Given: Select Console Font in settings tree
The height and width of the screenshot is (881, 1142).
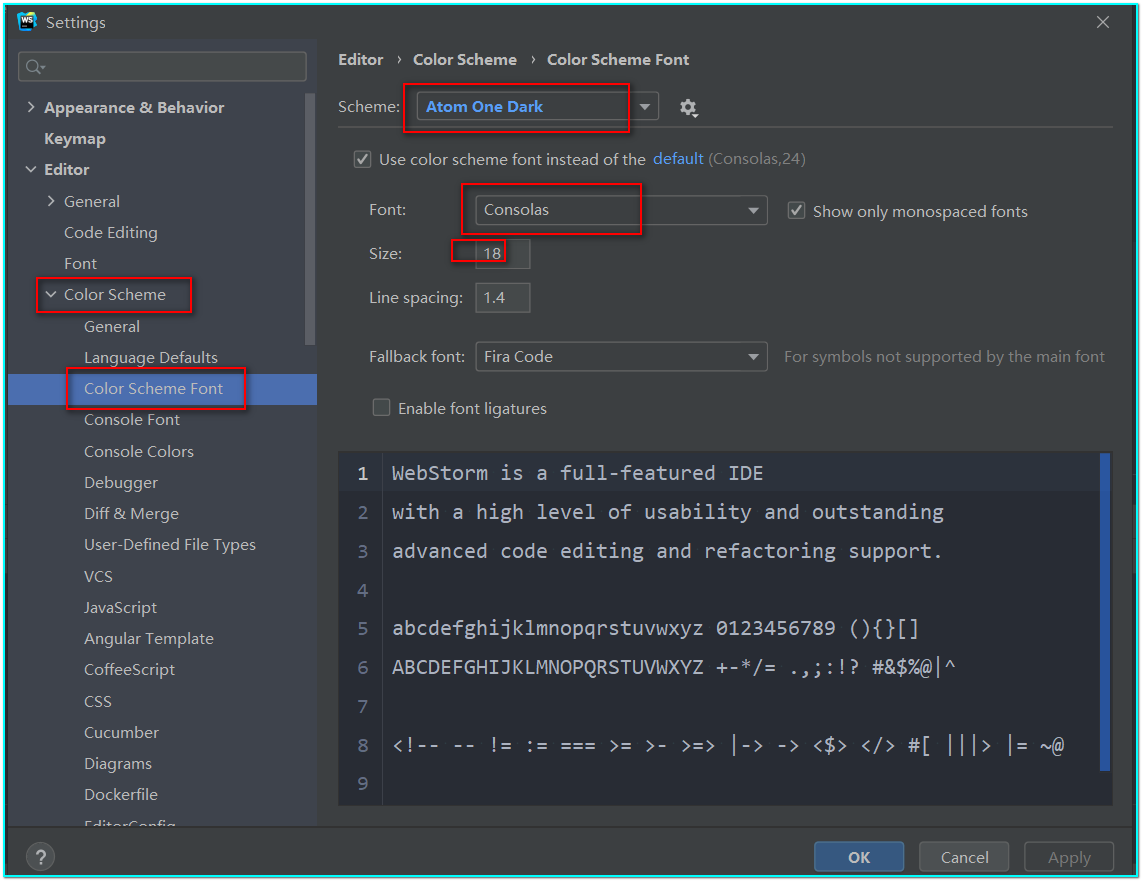Looking at the screenshot, I should [x=132, y=420].
